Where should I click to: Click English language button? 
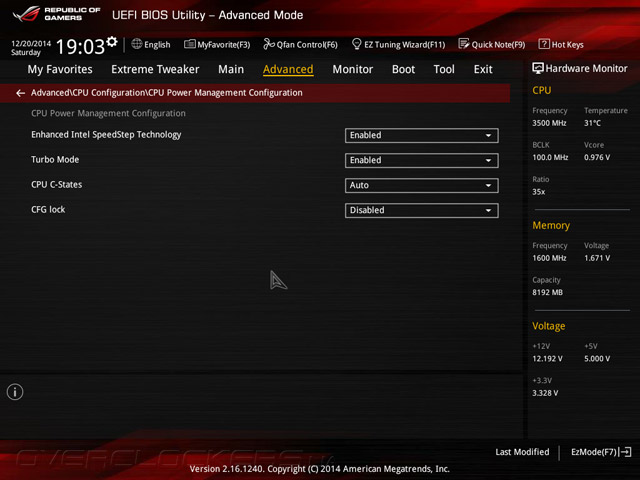pos(157,44)
